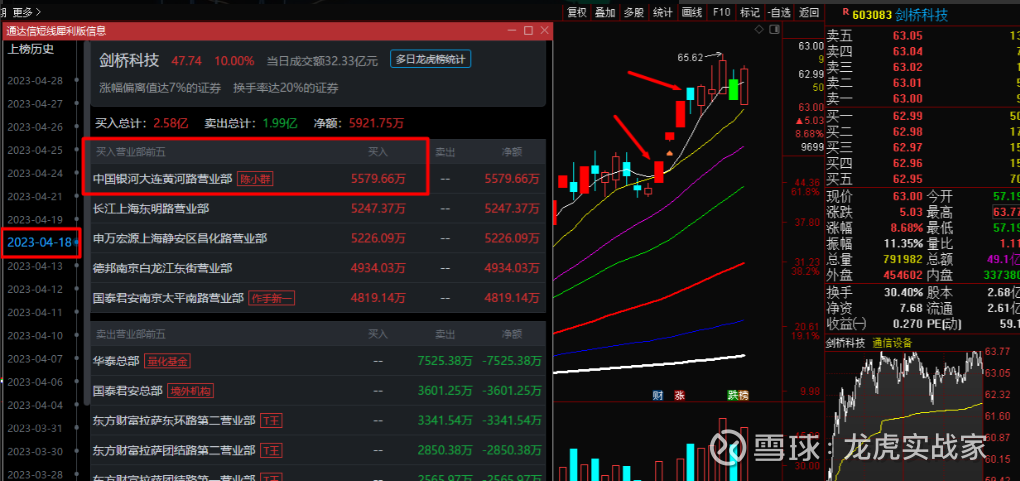Select date 2023-04-13 in 上榜历史
This screenshot has height=481, width=1020.
(35, 266)
